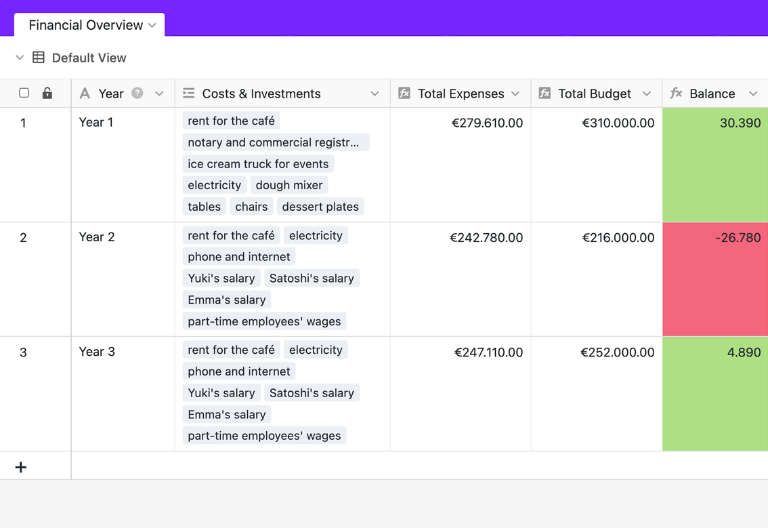Open the Total Expenses column dropdown
Screen dimensions: 768x528
515,94
